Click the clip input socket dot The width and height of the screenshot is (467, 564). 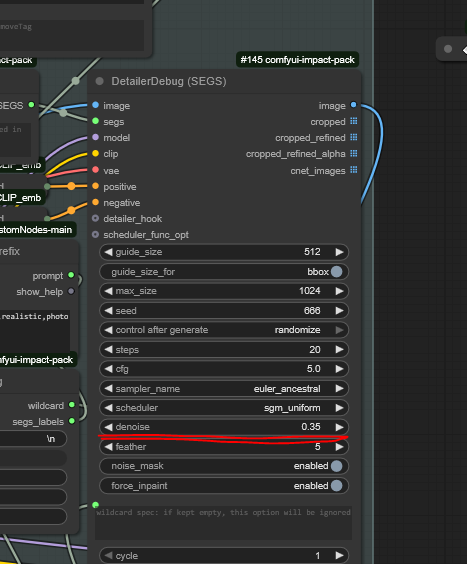(95, 154)
